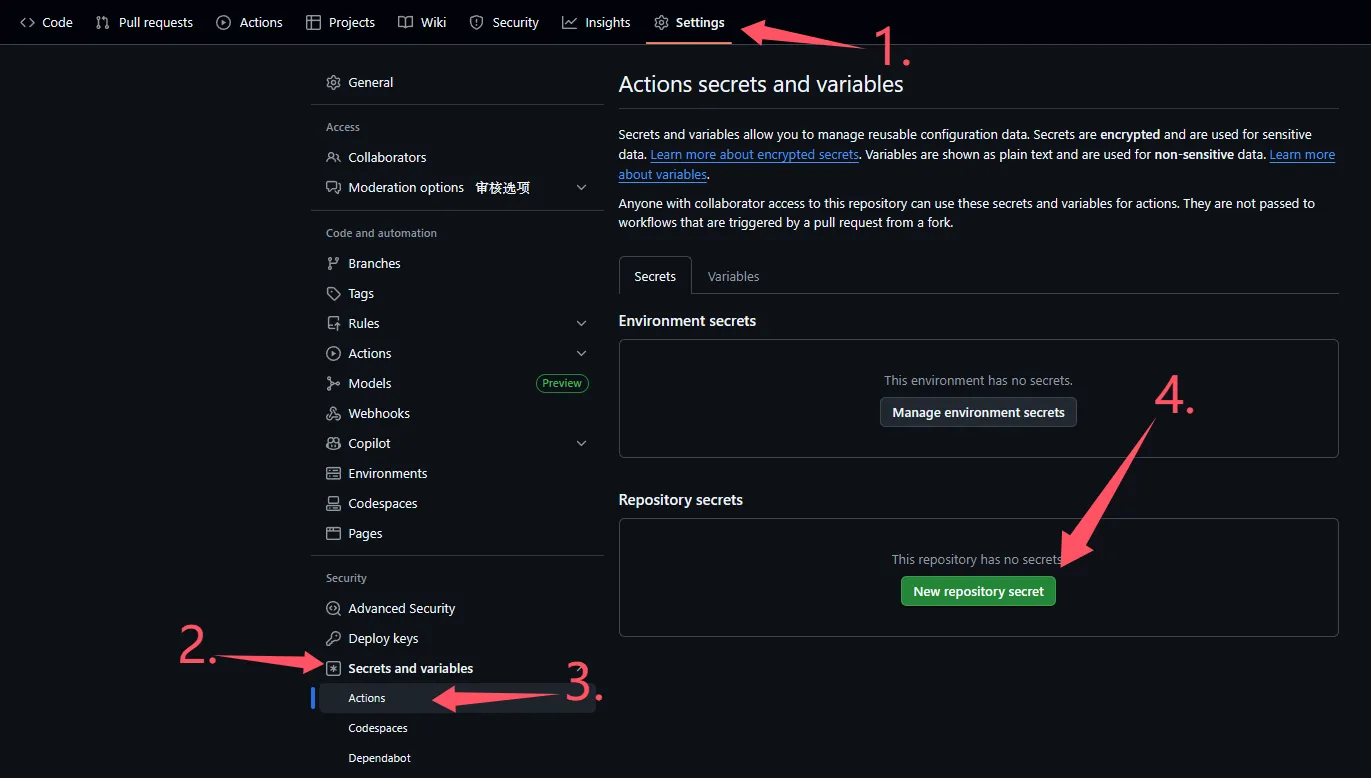Click the Code and automation section label

(381, 233)
